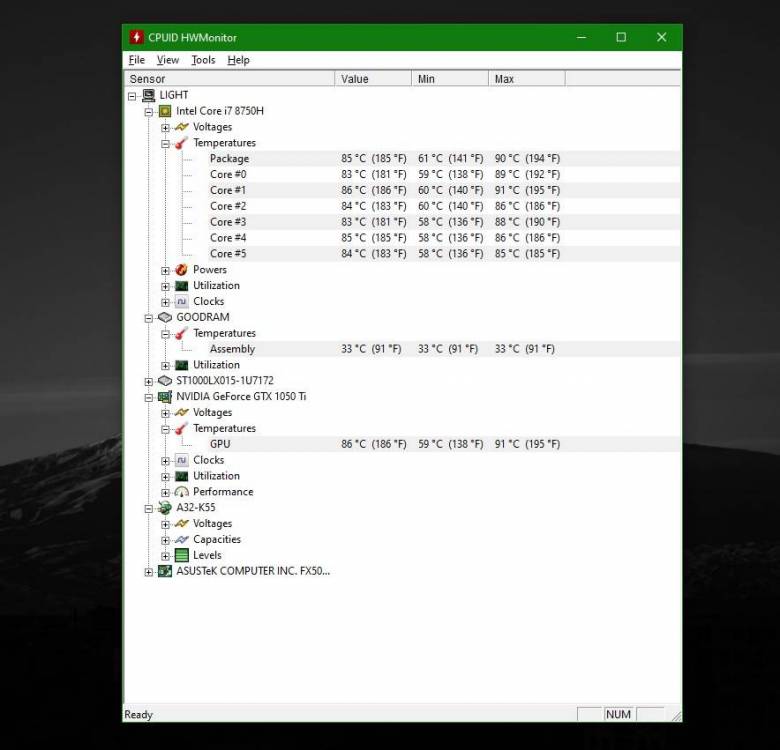Expand the CPU Voltages node
The height and width of the screenshot is (750, 780).
[165, 128]
